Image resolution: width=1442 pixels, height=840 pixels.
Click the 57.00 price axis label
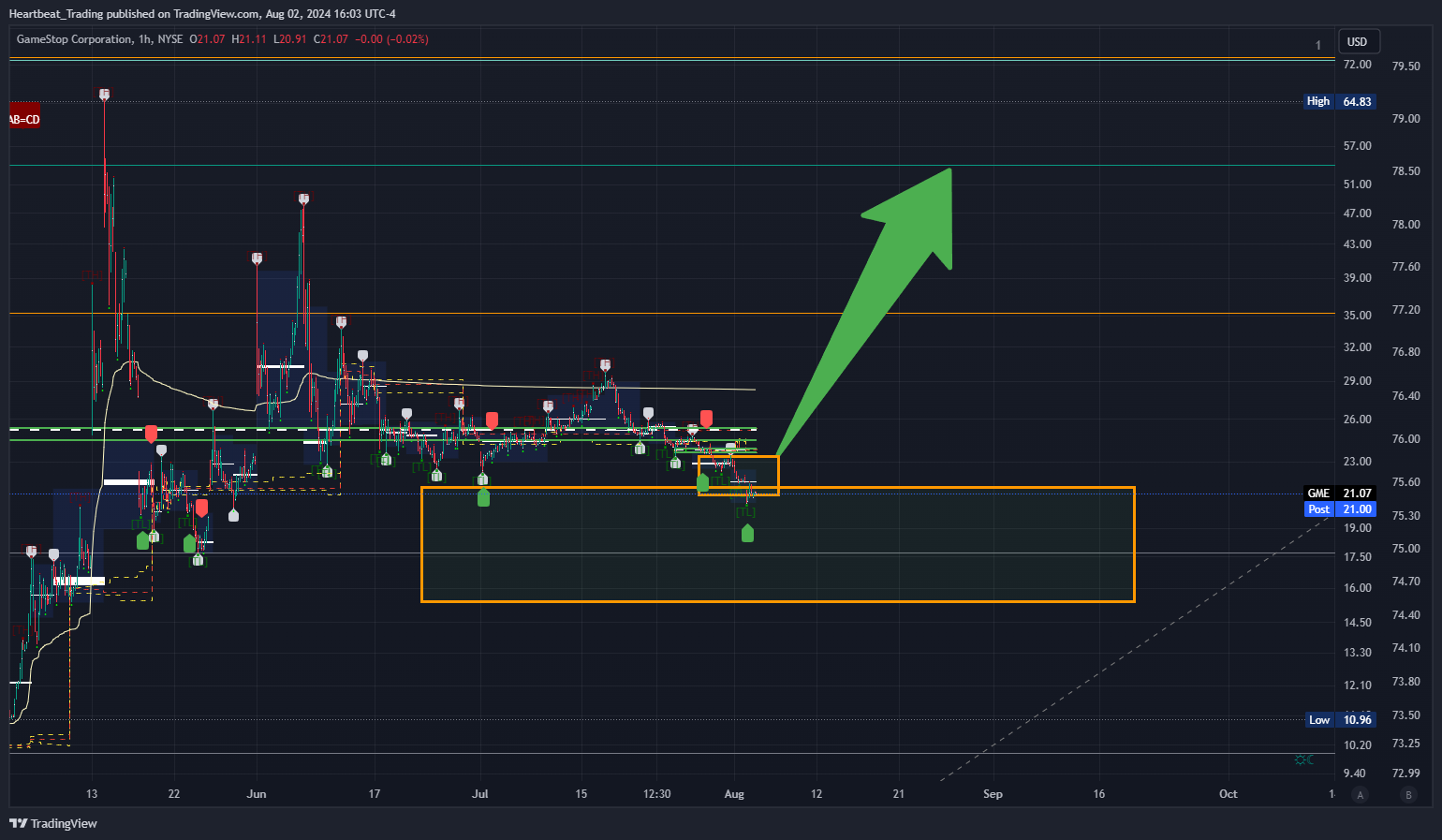1358,146
